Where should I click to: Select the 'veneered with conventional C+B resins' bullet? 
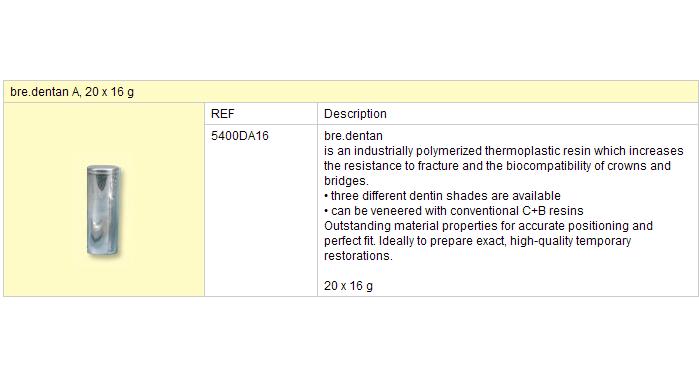pos(454,211)
